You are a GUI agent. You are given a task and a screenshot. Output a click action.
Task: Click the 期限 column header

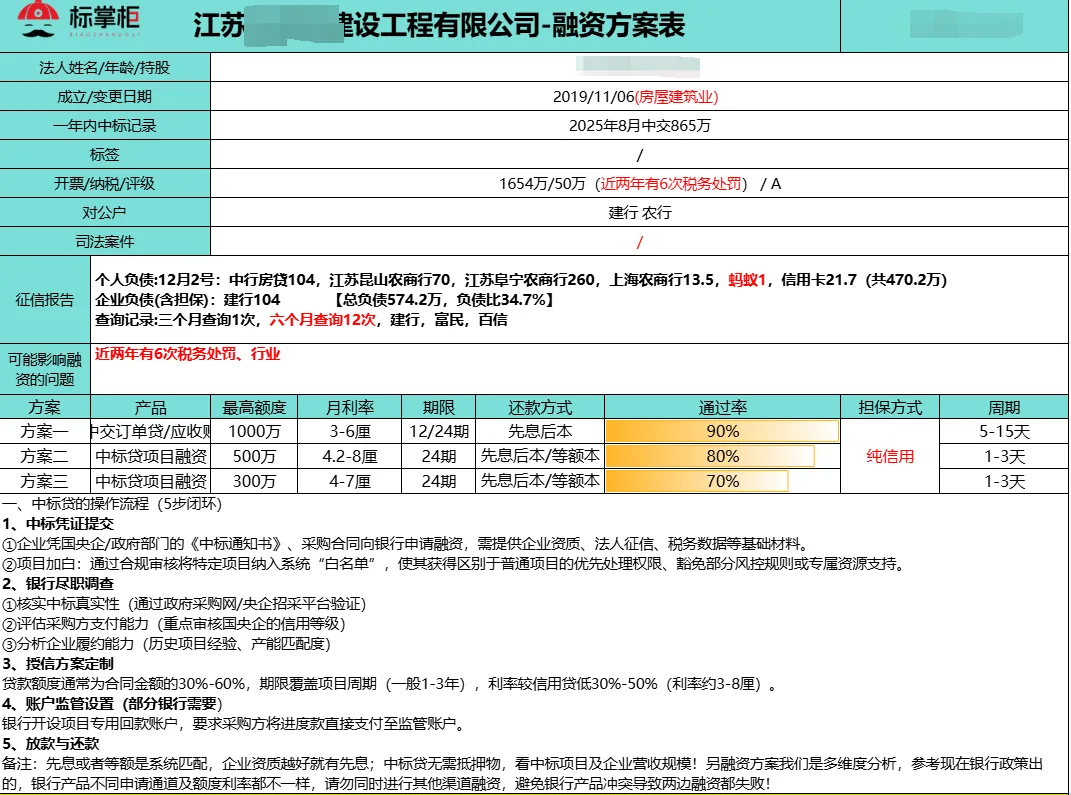(439, 407)
